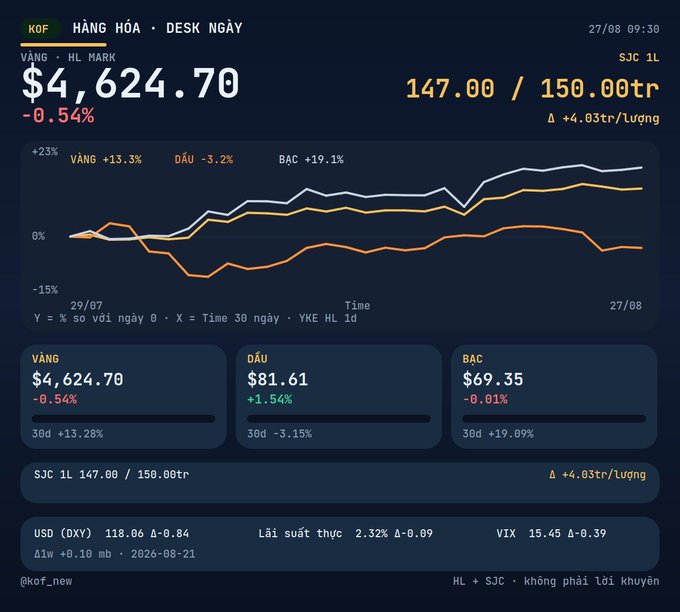Click the SJC 1L label top right
680x612 pixels.
pos(639,57)
